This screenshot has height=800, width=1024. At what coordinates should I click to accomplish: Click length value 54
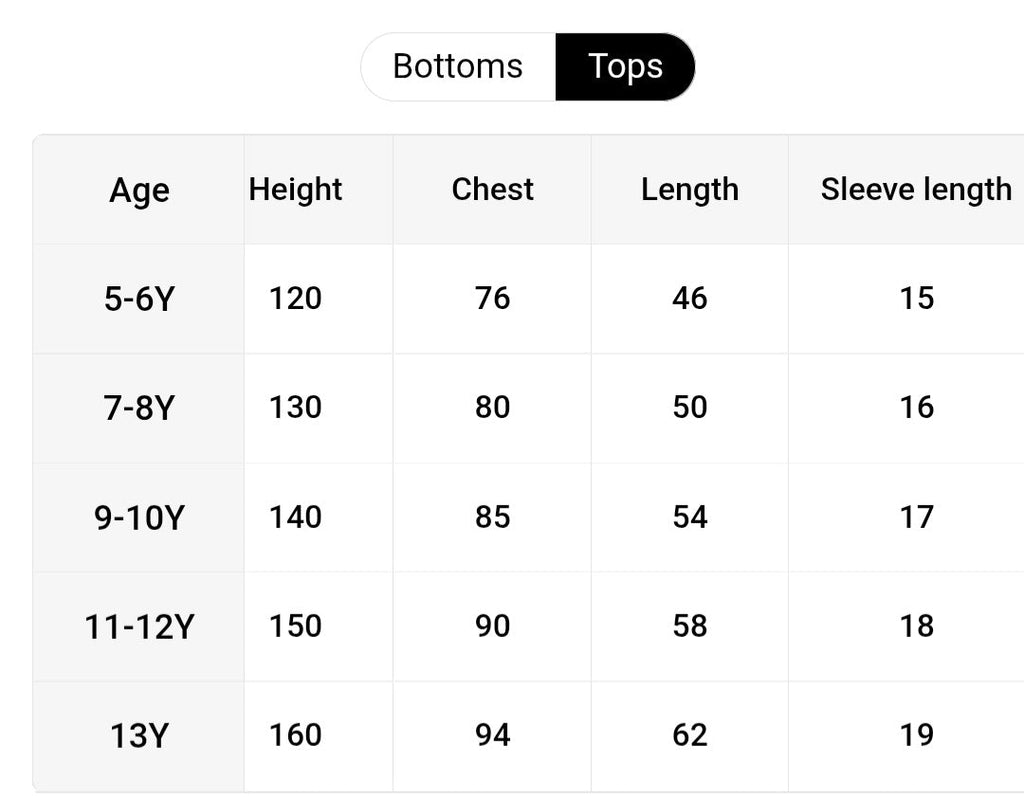[x=690, y=517]
